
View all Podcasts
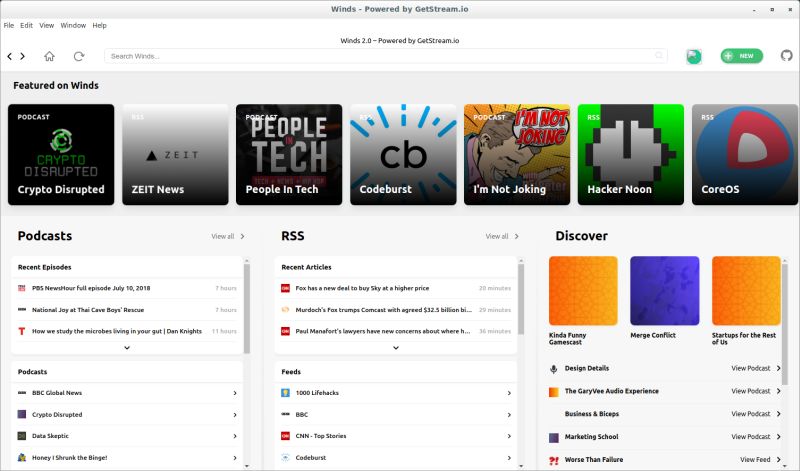(228, 236)
